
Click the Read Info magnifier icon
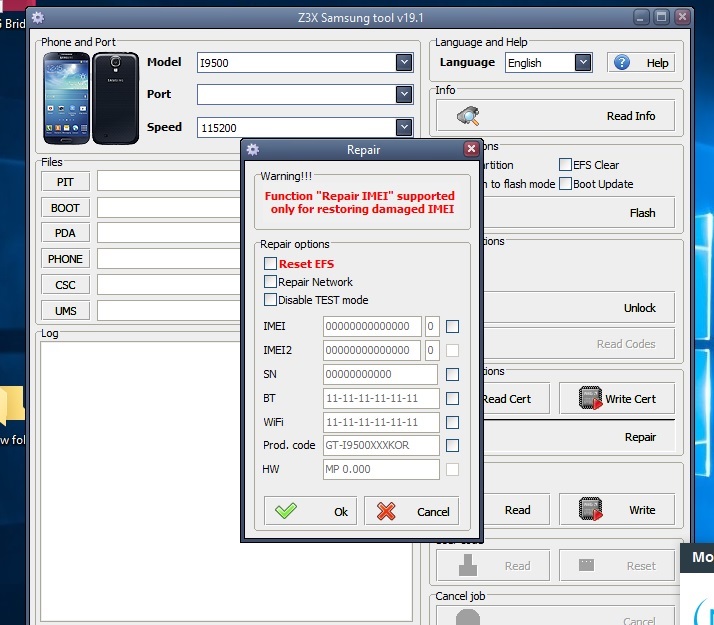click(468, 116)
